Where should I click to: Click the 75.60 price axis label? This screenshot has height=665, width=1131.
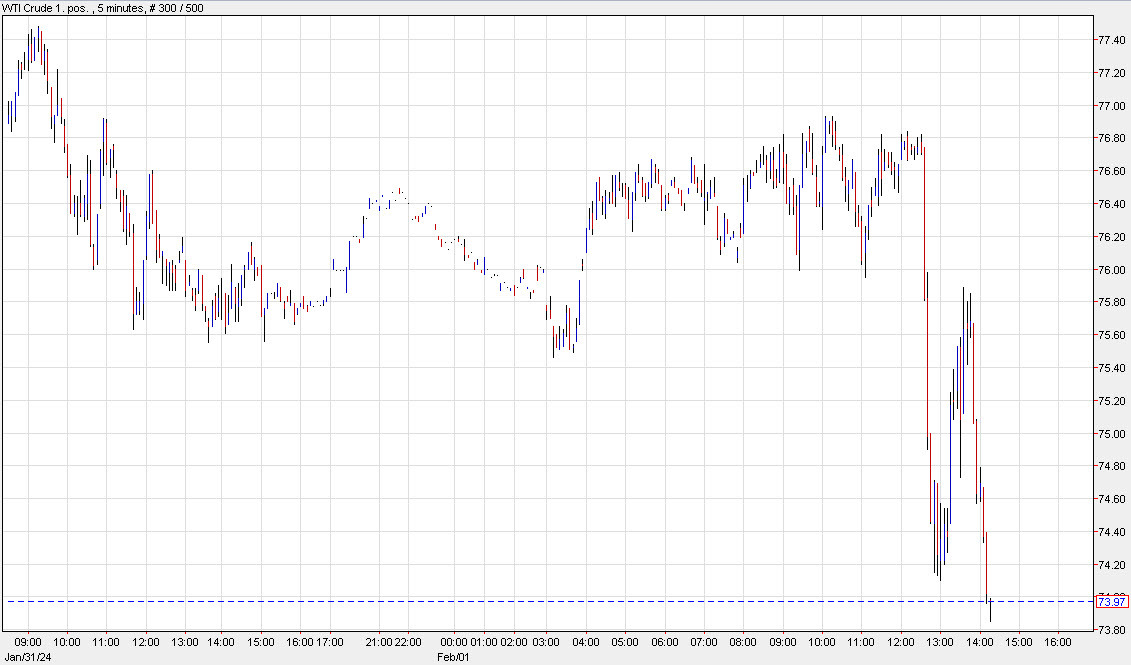coord(1112,335)
